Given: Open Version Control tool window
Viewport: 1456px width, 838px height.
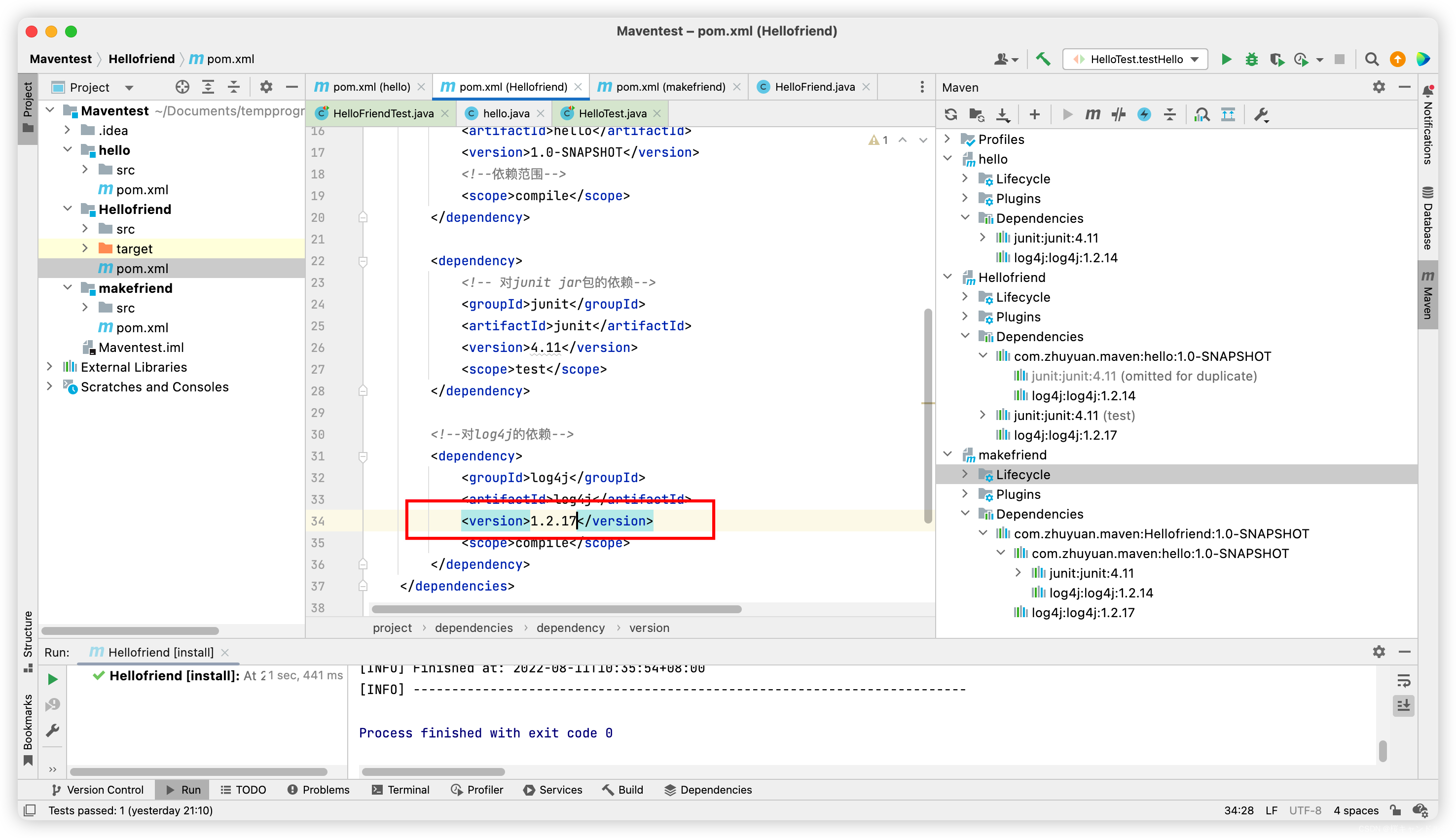Looking at the screenshot, I should pyautogui.click(x=97, y=790).
